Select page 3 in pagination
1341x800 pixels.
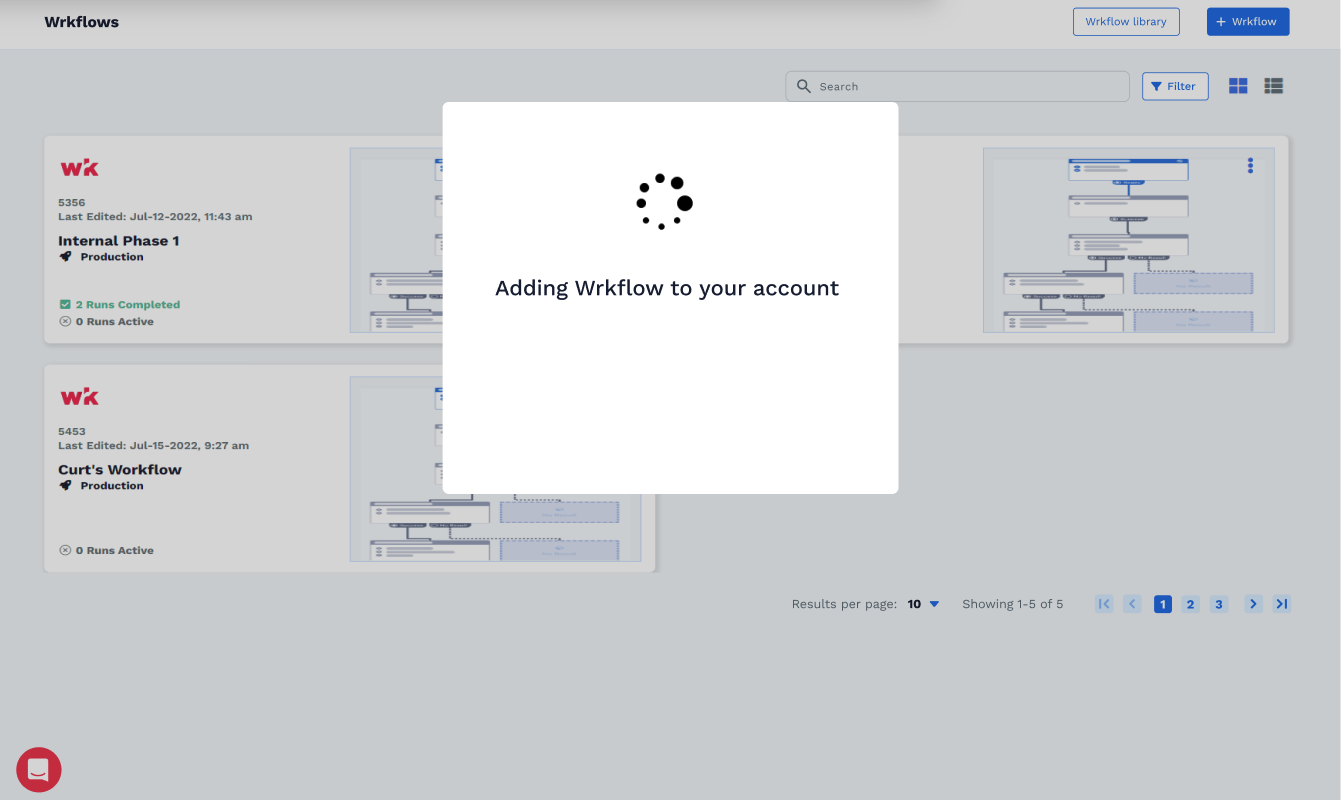(1218, 604)
